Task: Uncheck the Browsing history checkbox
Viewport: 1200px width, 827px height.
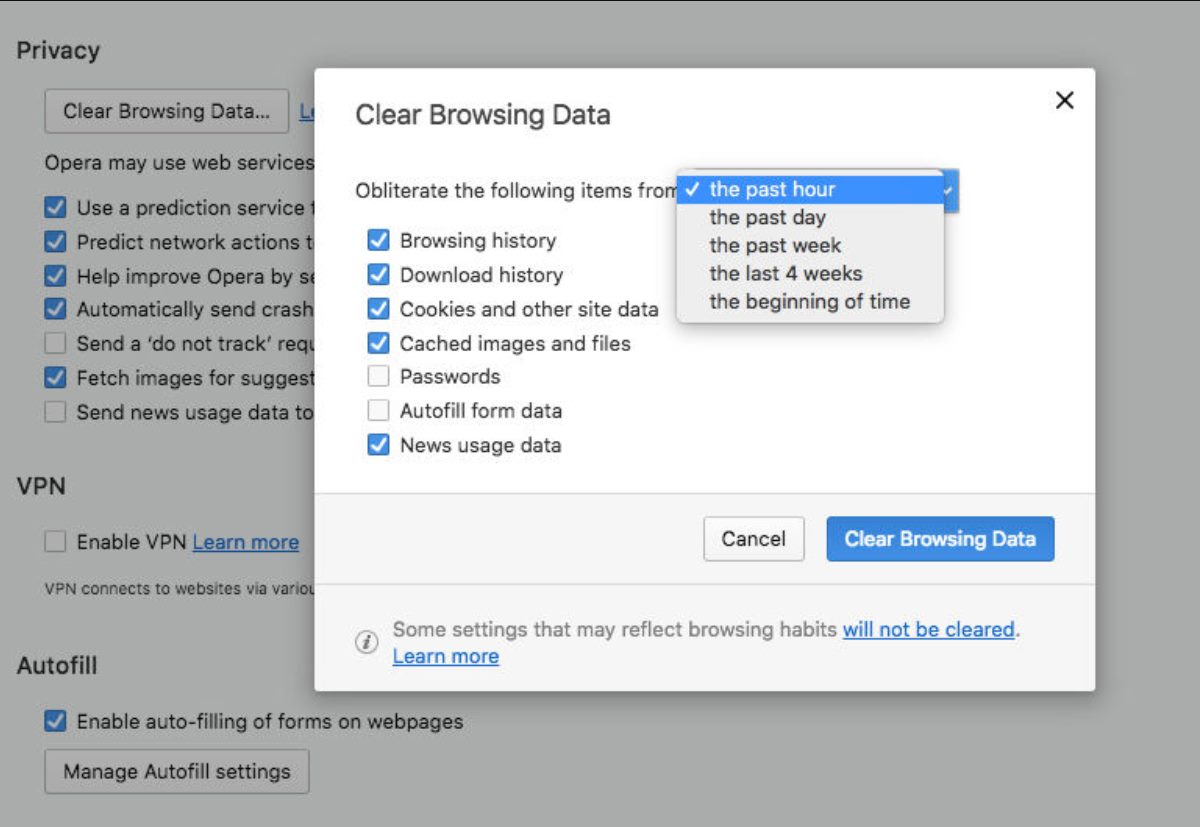Action: click(378, 241)
